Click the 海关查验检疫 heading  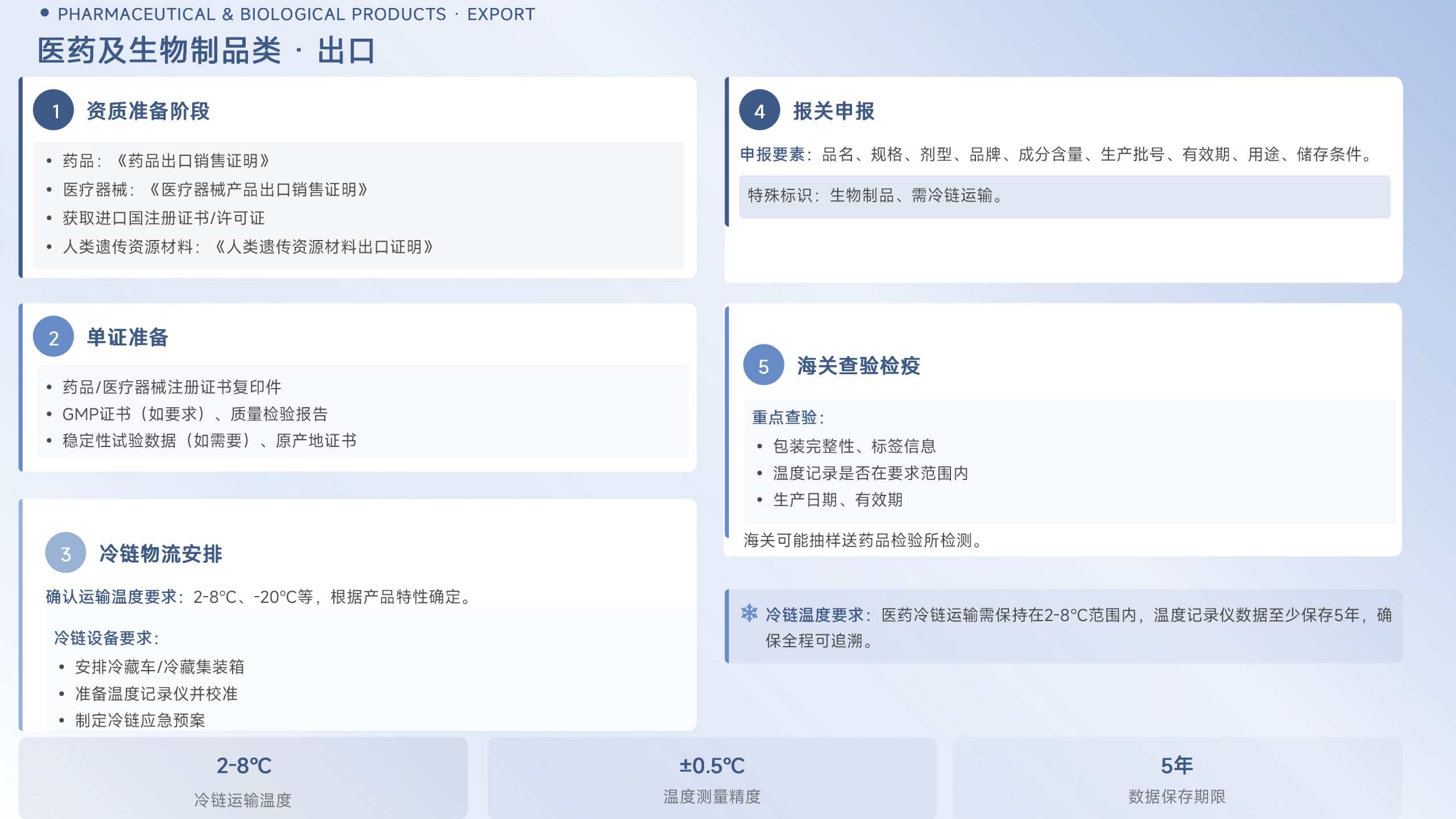pyautogui.click(x=858, y=366)
